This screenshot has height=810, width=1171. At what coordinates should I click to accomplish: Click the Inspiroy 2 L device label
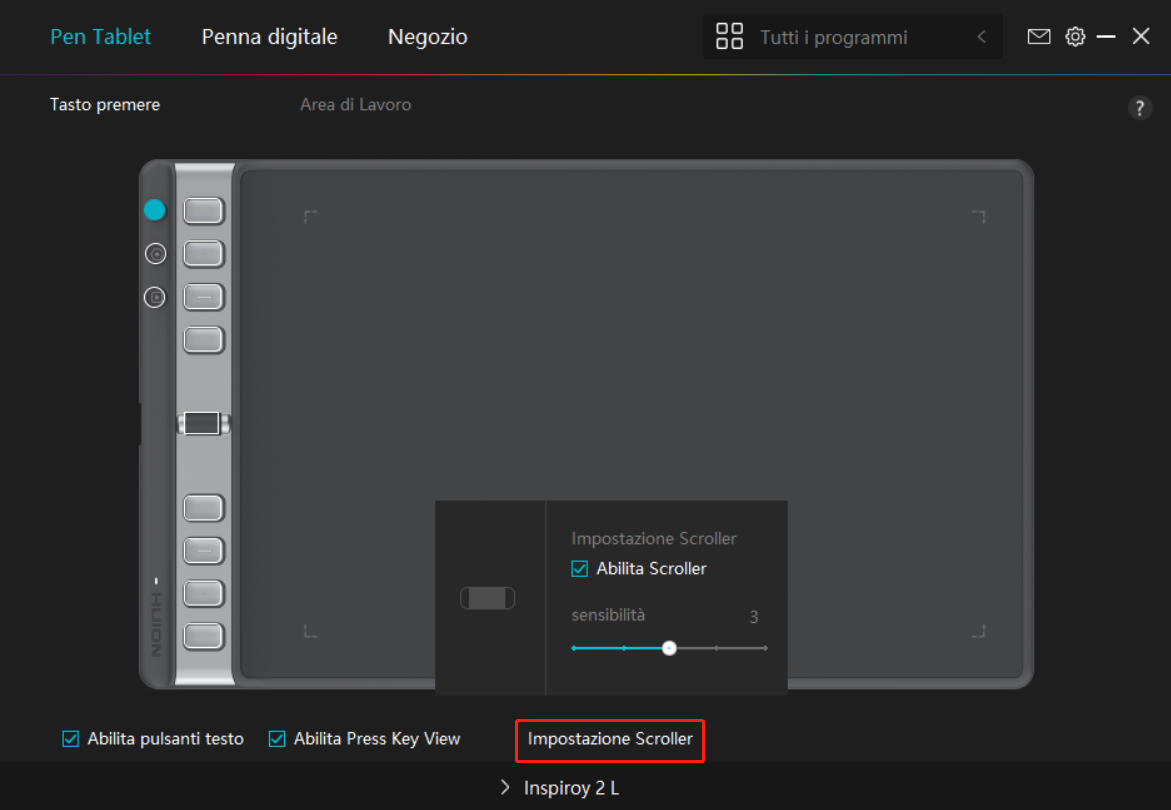[x=571, y=788]
